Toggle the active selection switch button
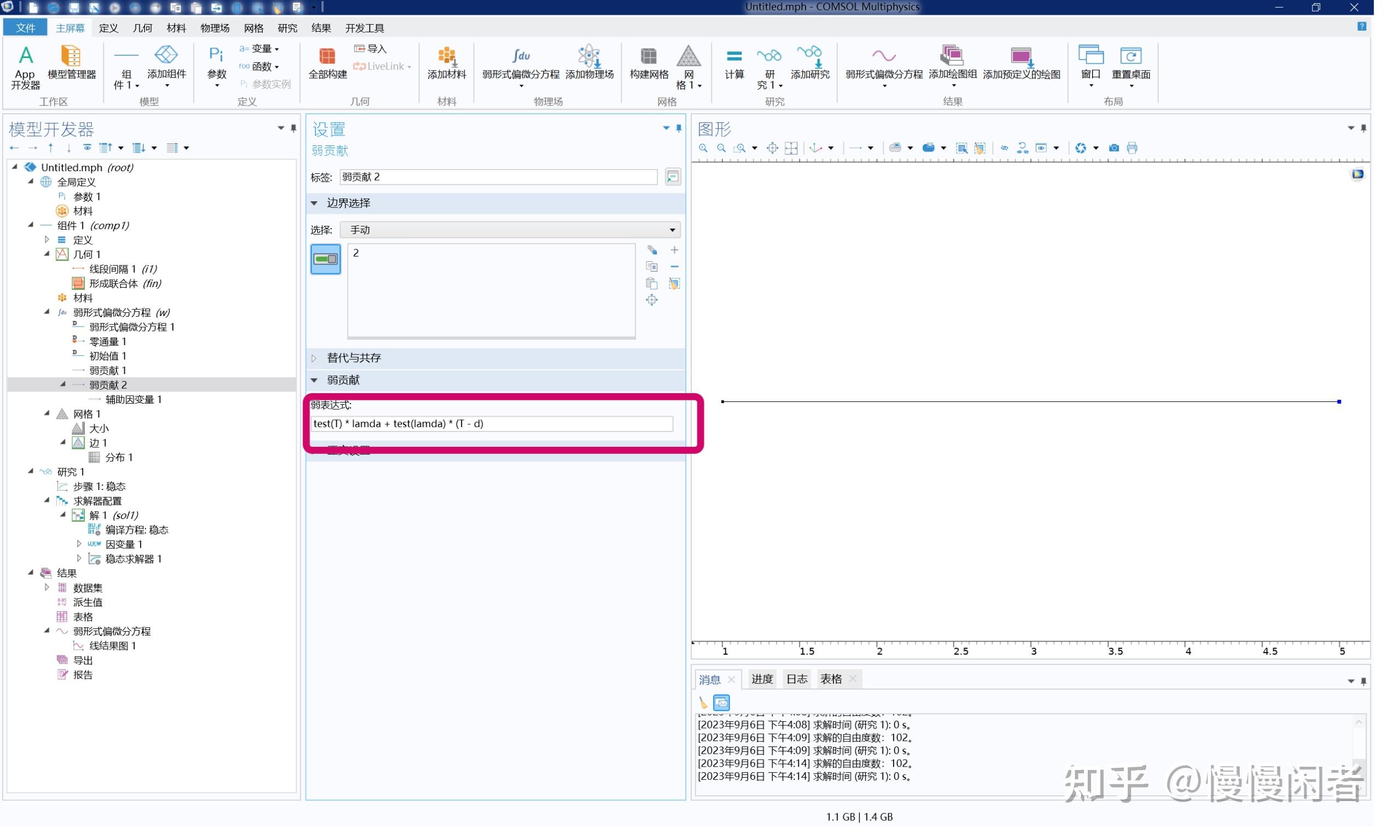 [325, 259]
